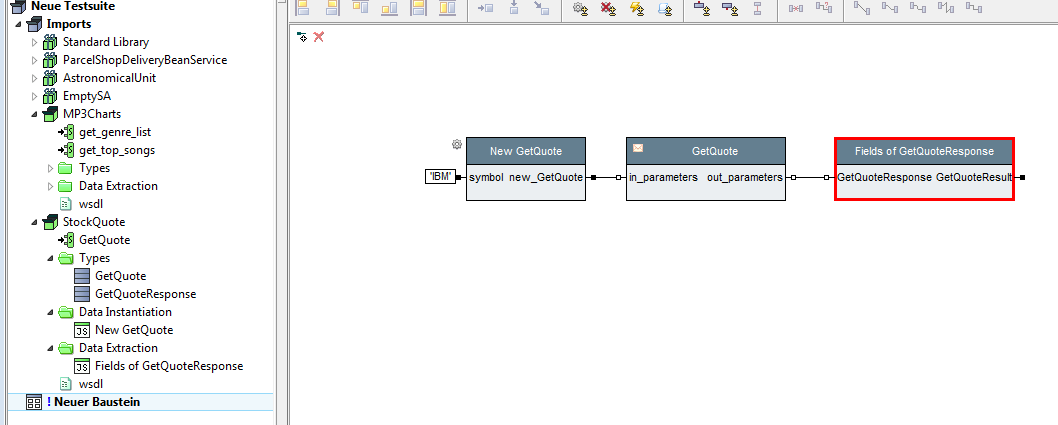Select get_top_songs in the tree
Screen dimensions: 1058x425
(x=116, y=150)
